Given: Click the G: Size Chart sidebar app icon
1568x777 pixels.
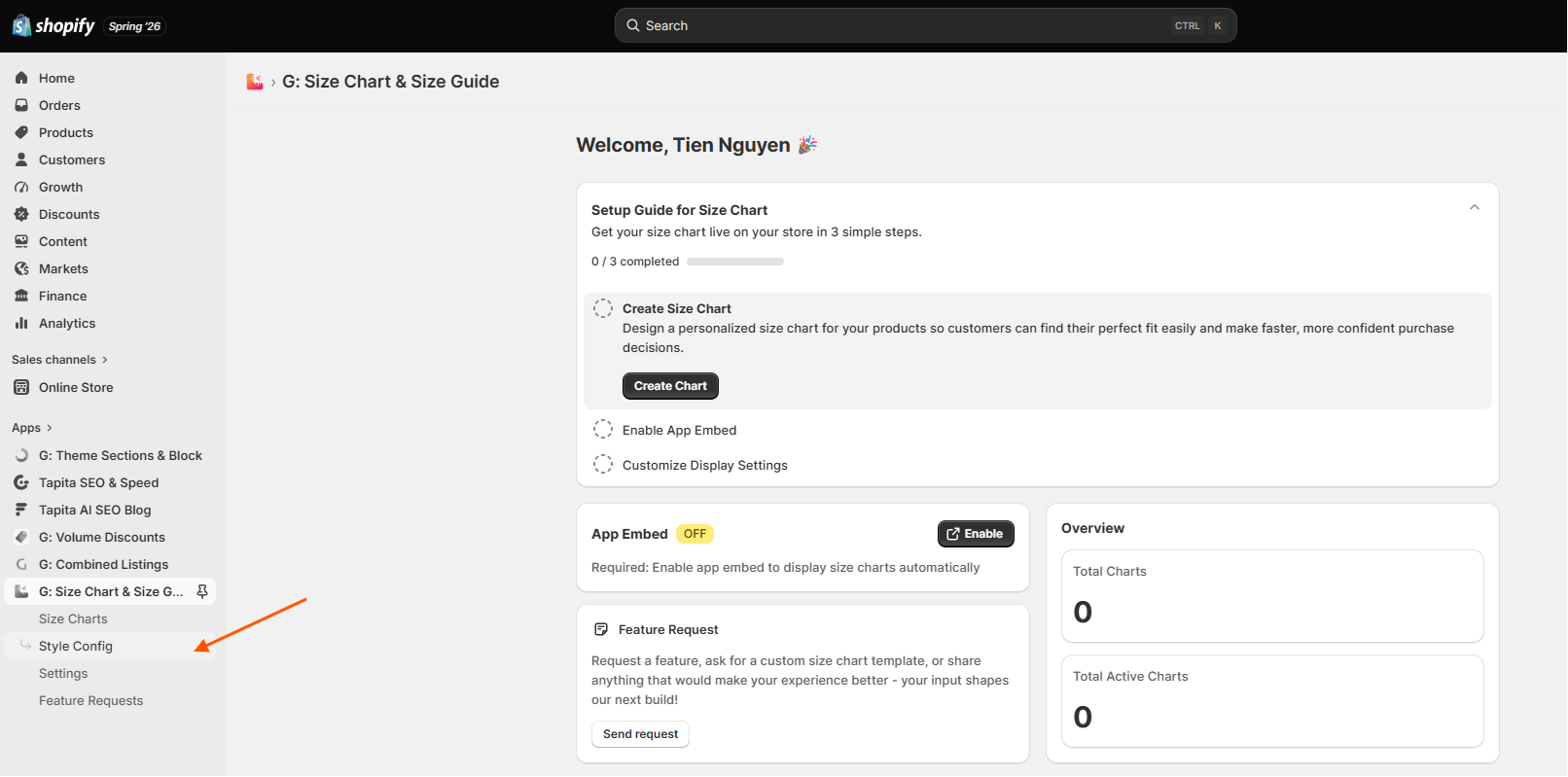Looking at the screenshot, I should click(x=21, y=591).
